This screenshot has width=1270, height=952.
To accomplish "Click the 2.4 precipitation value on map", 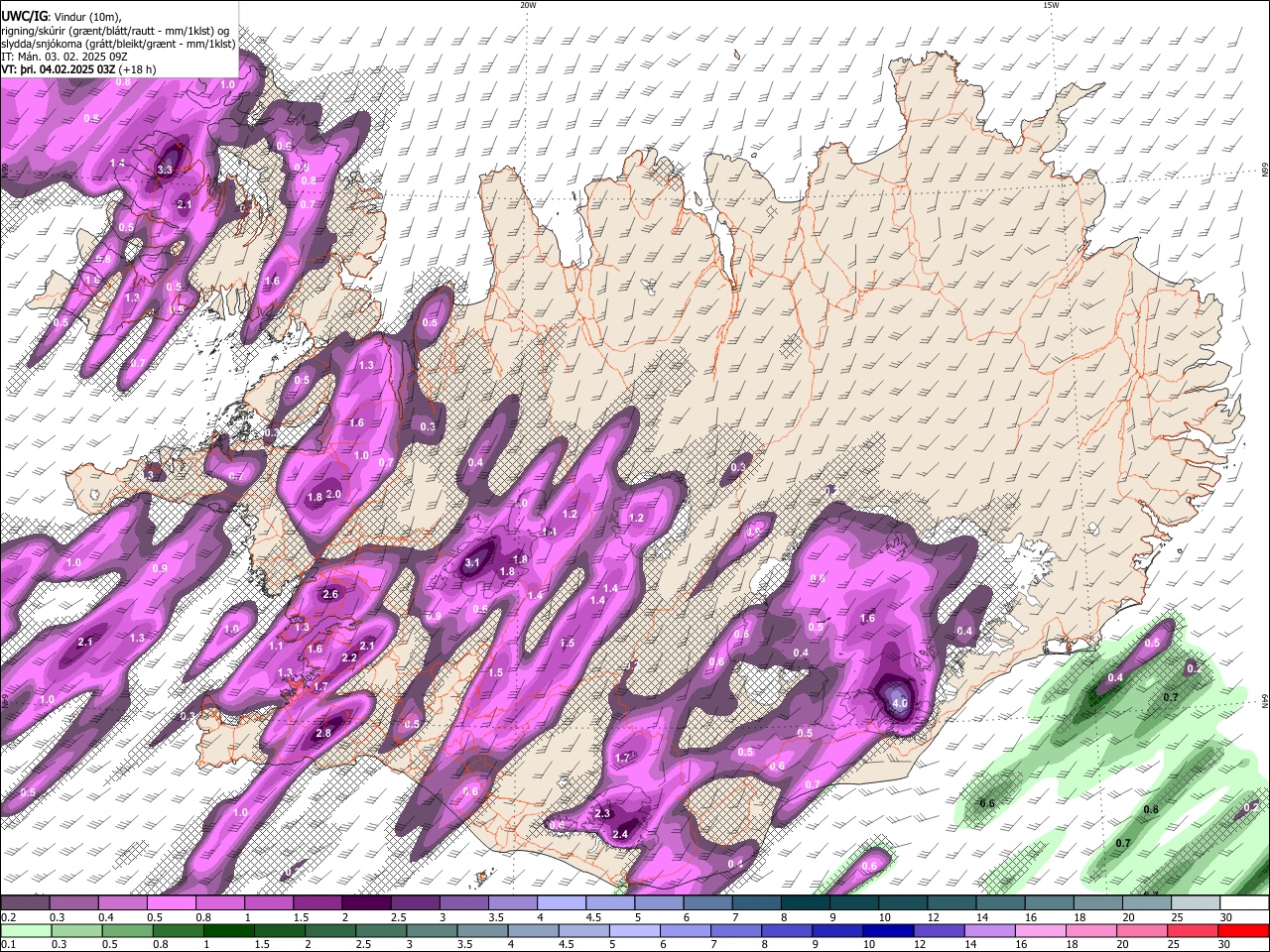I will (621, 834).
